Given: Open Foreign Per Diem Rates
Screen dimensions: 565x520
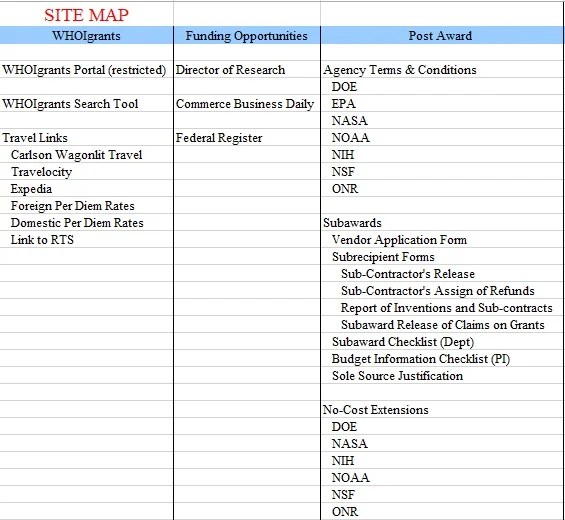Looking at the screenshot, I should point(72,206).
